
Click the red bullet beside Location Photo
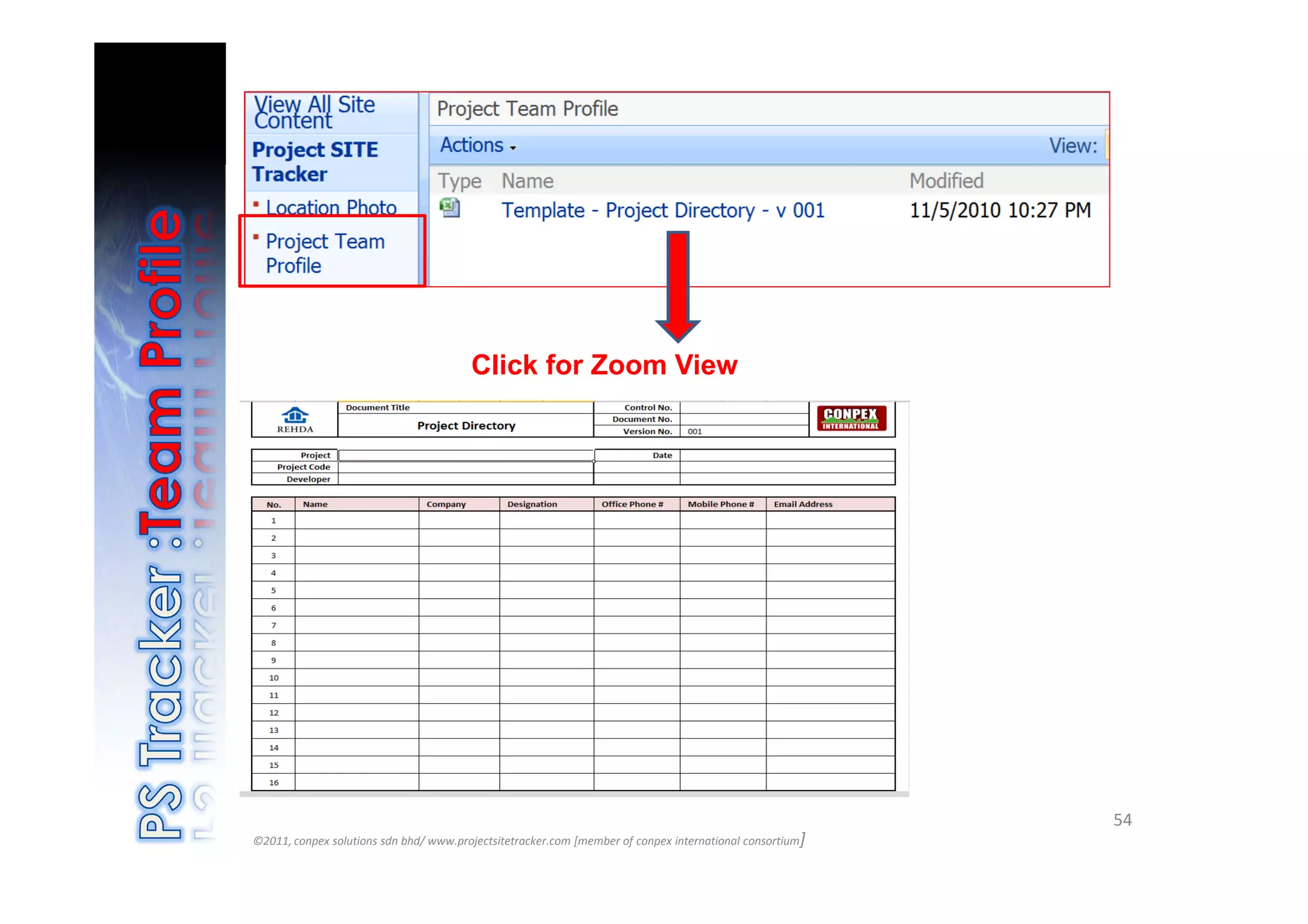pos(256,204)
